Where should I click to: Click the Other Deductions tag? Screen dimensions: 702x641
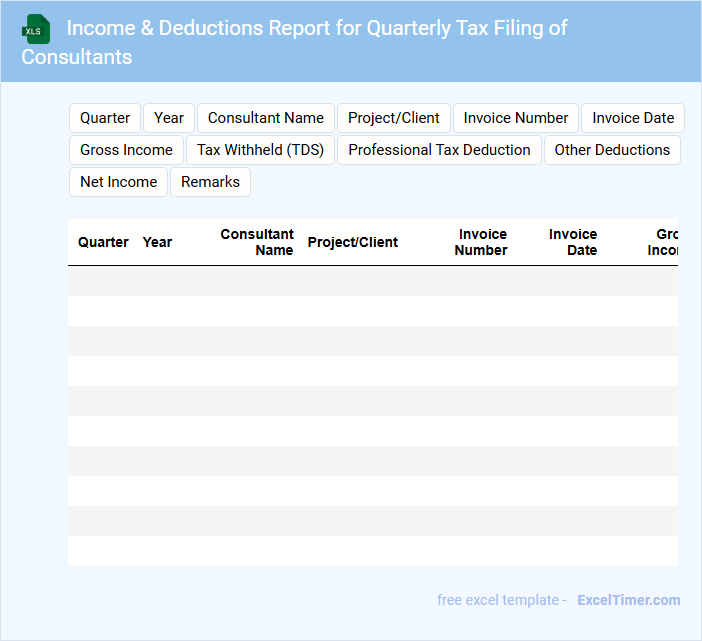(x=612, y=150)
